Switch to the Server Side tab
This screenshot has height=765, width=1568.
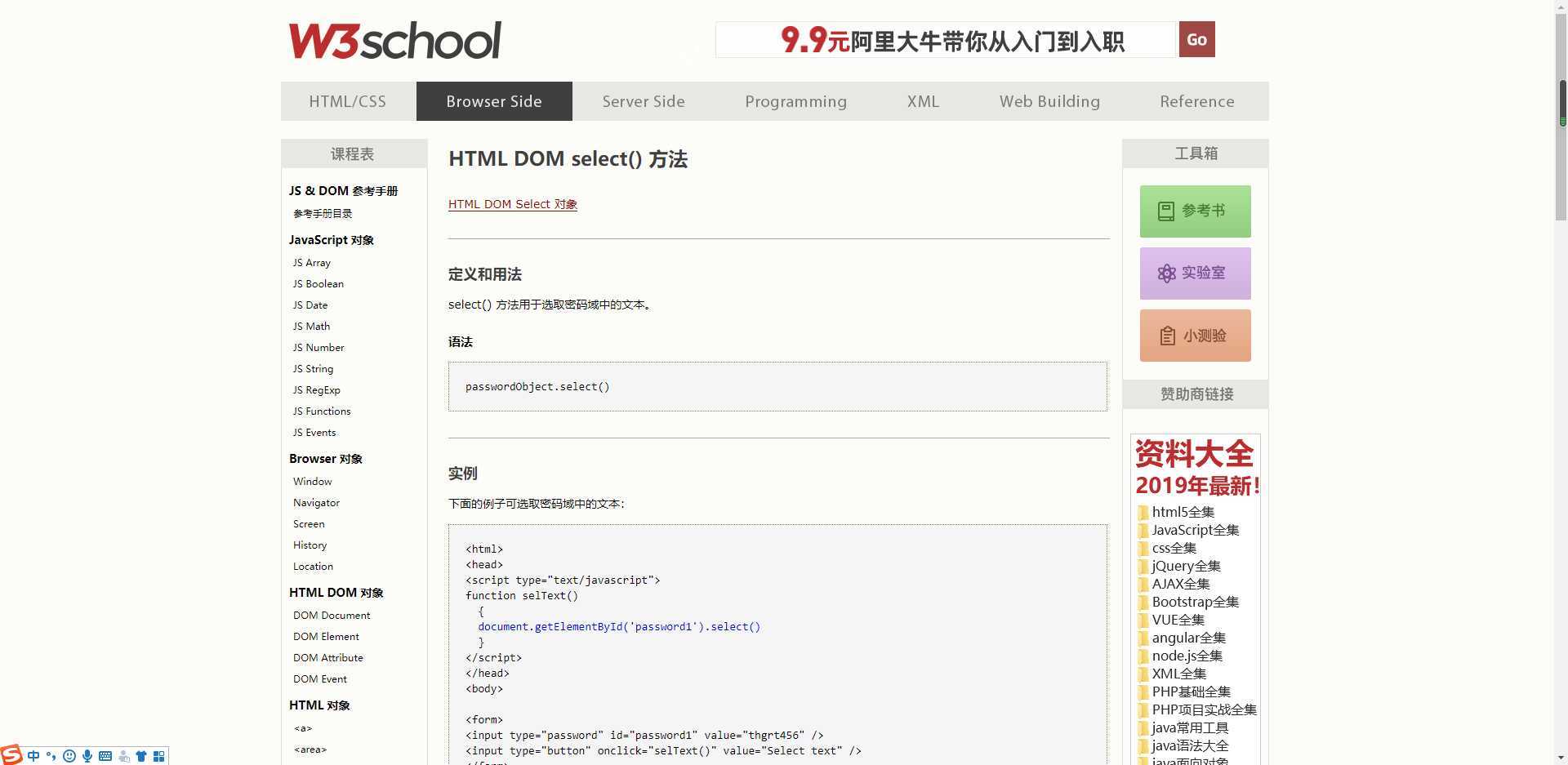tap(644, 101)
